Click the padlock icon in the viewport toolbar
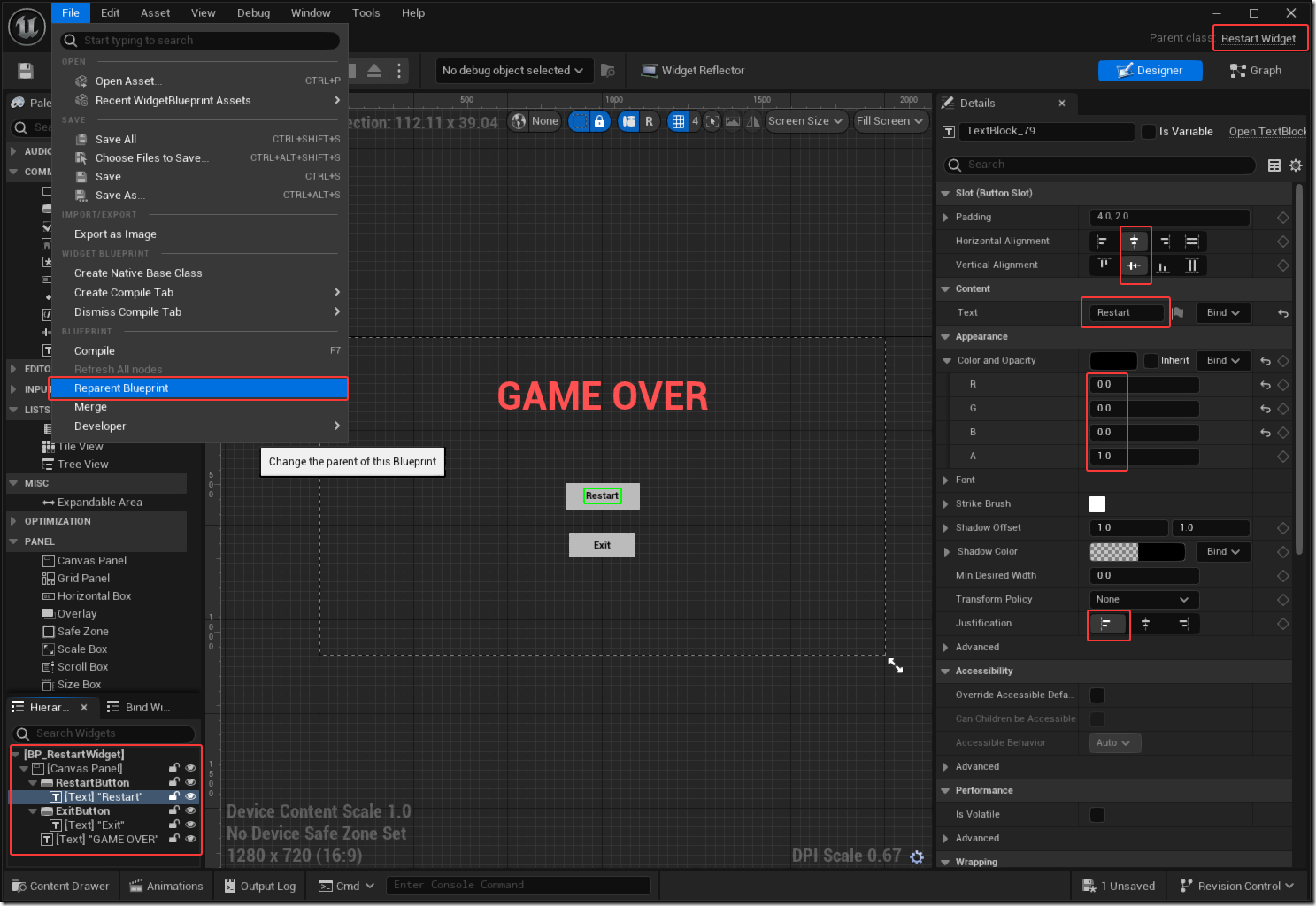1316x906 pixels. click(600, 121)
